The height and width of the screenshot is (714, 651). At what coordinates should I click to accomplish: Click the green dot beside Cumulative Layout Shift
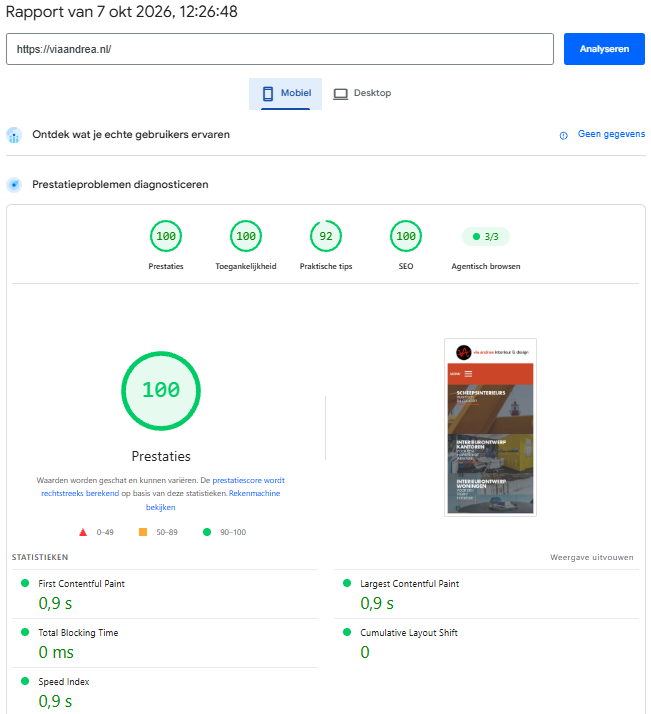347,632
